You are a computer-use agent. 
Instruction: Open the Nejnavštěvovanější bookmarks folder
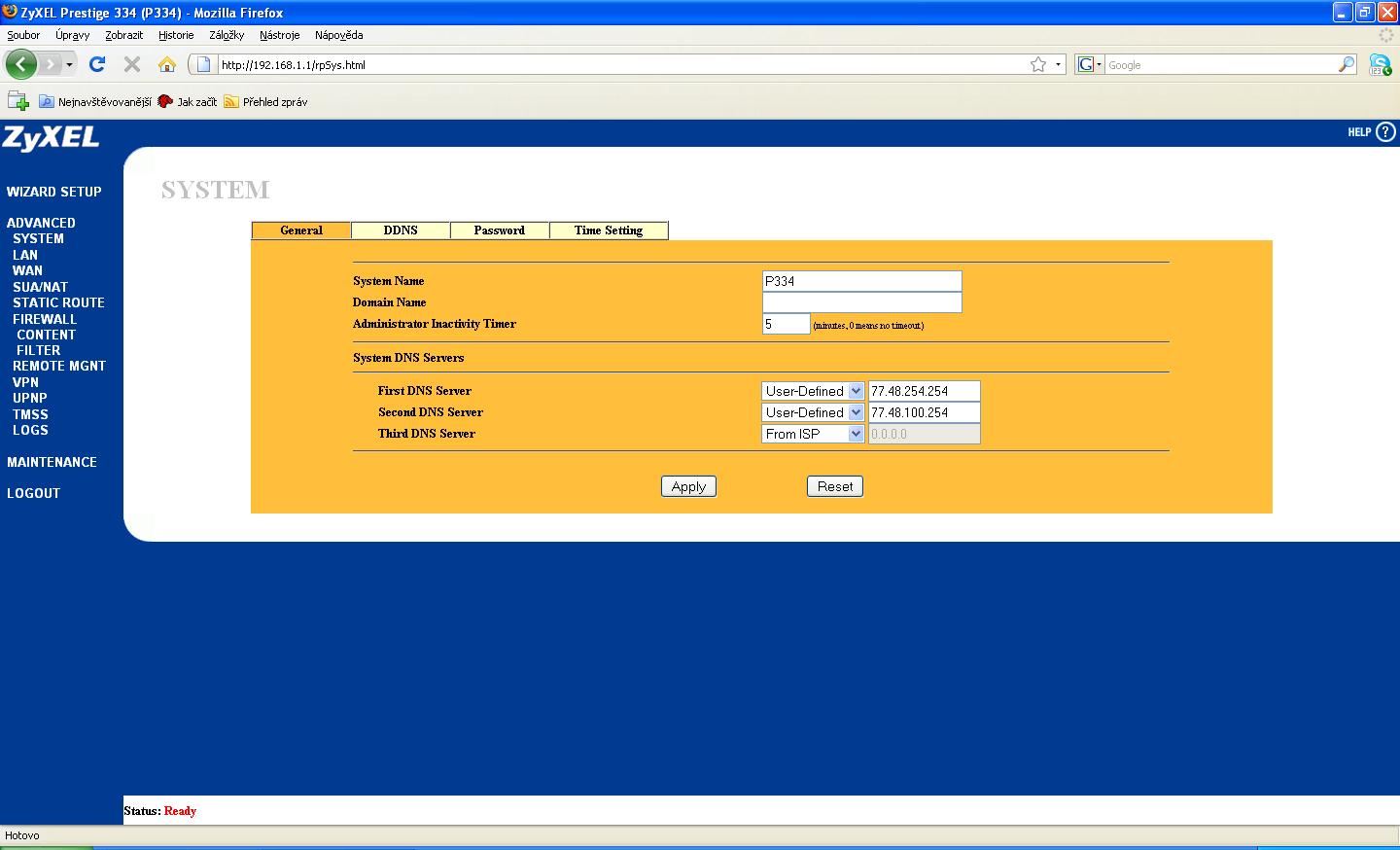(95, 101)
